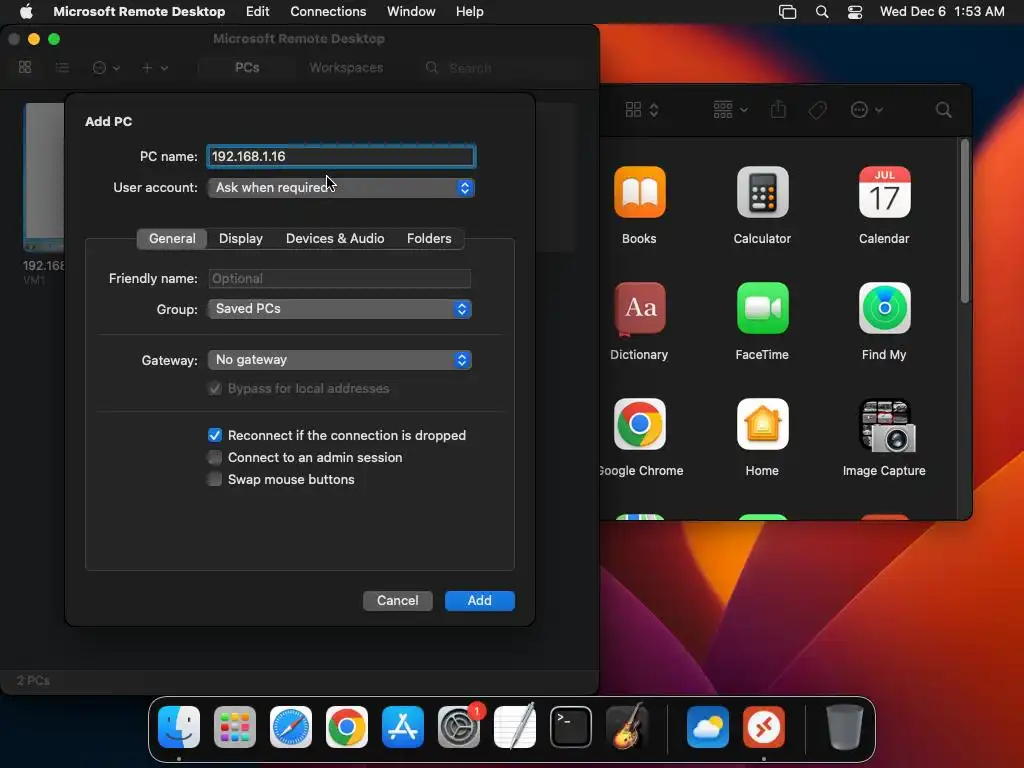
Task: Open the Apple menu
Action: coord(26,11)
